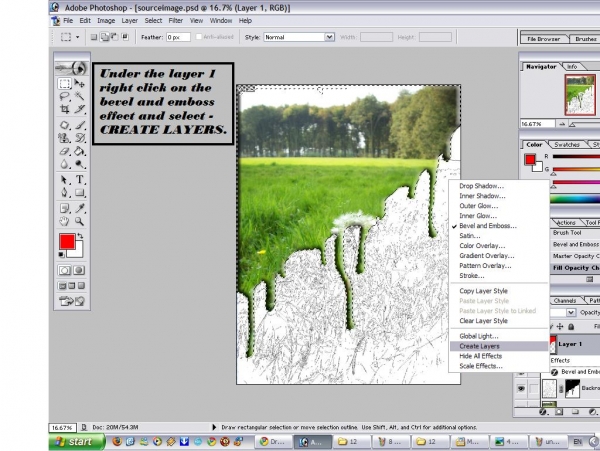
Task: Select the Brush tool in toolbox
Action: pyautogui.click(x=79, y=125)
